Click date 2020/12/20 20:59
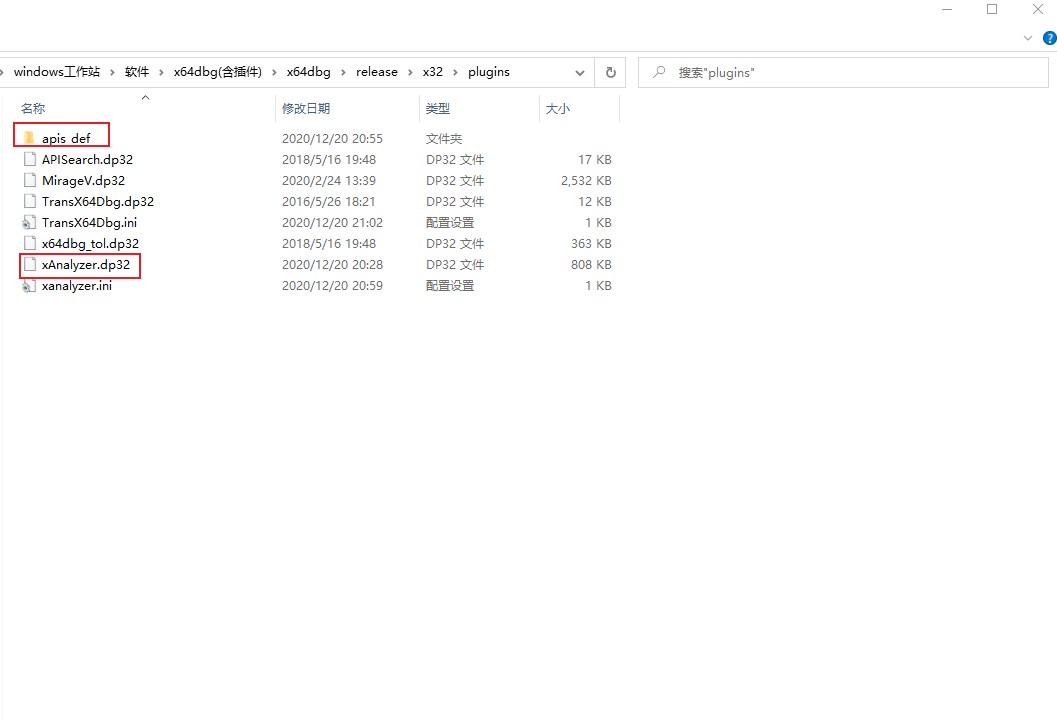Viewport: 1057px width, 720px height. (332, 285)
